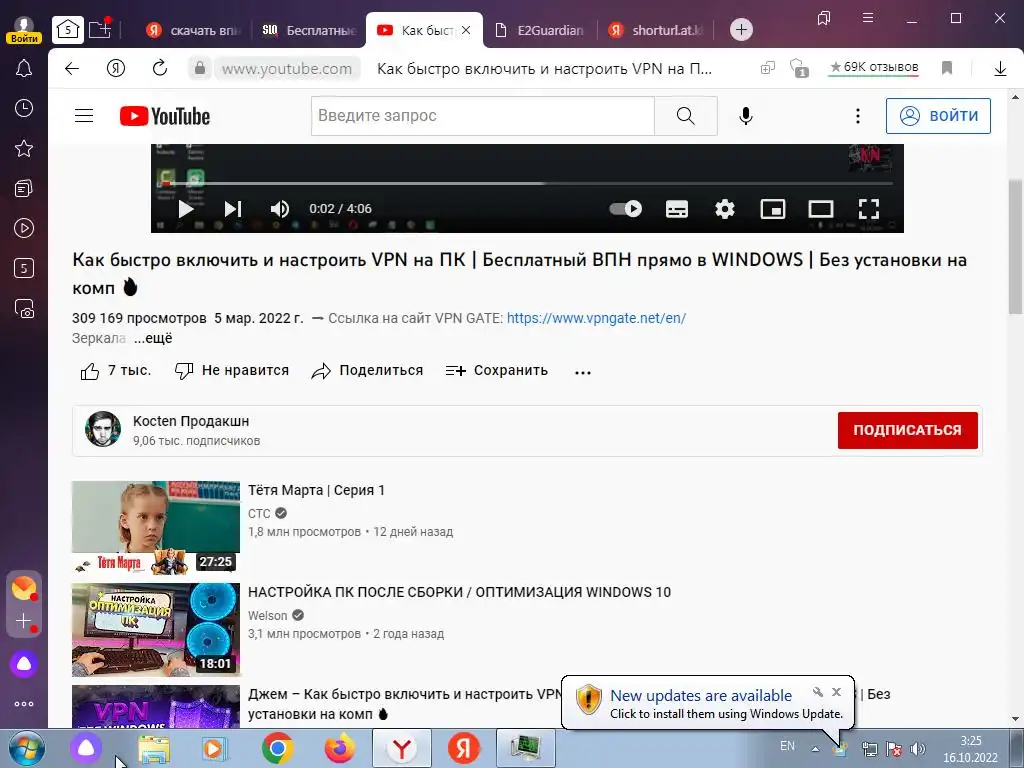
Task: Switch to the E2Guardian tab
Action: coord(539,30)
